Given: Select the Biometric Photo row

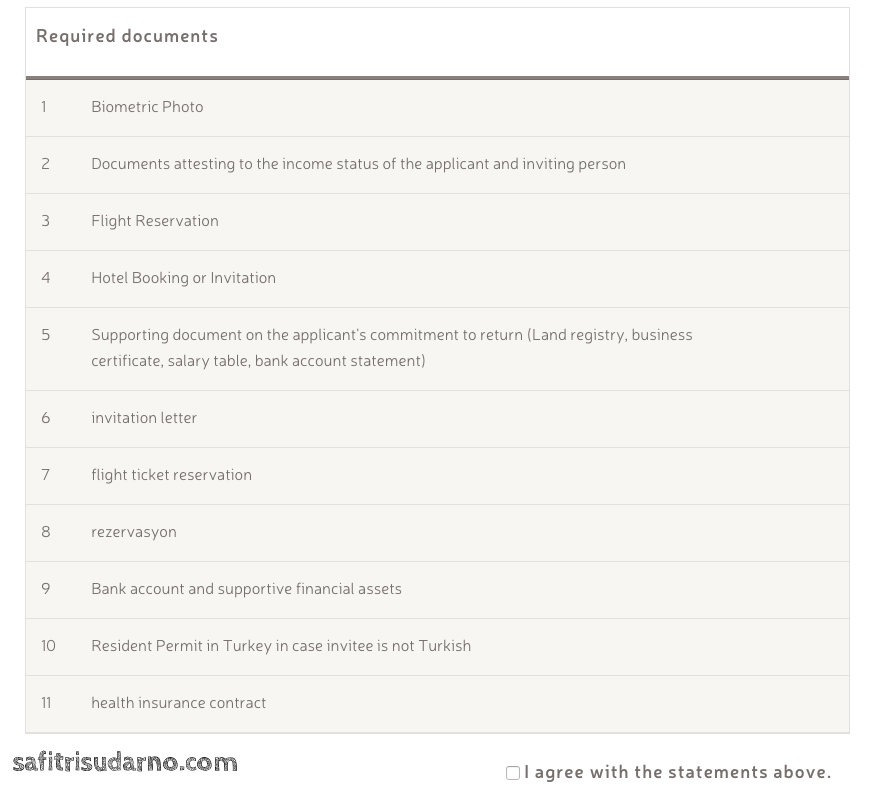Looking at the screenshot, I should 147,107.
